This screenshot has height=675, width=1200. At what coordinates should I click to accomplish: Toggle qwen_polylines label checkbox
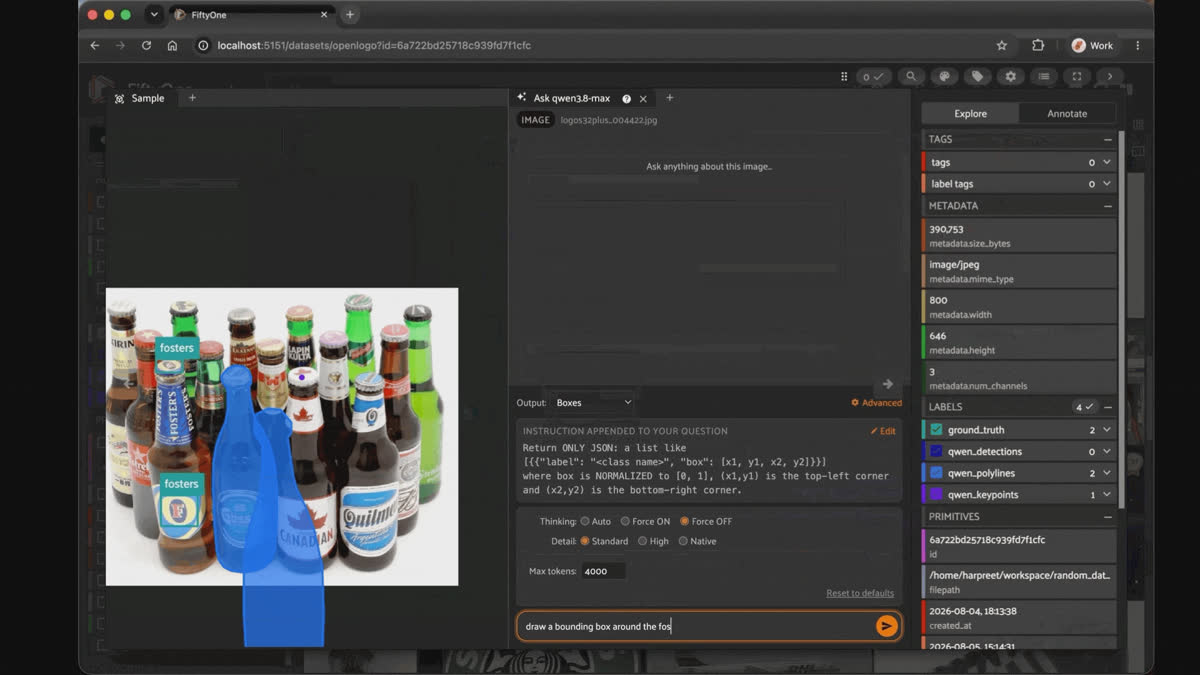936,473
